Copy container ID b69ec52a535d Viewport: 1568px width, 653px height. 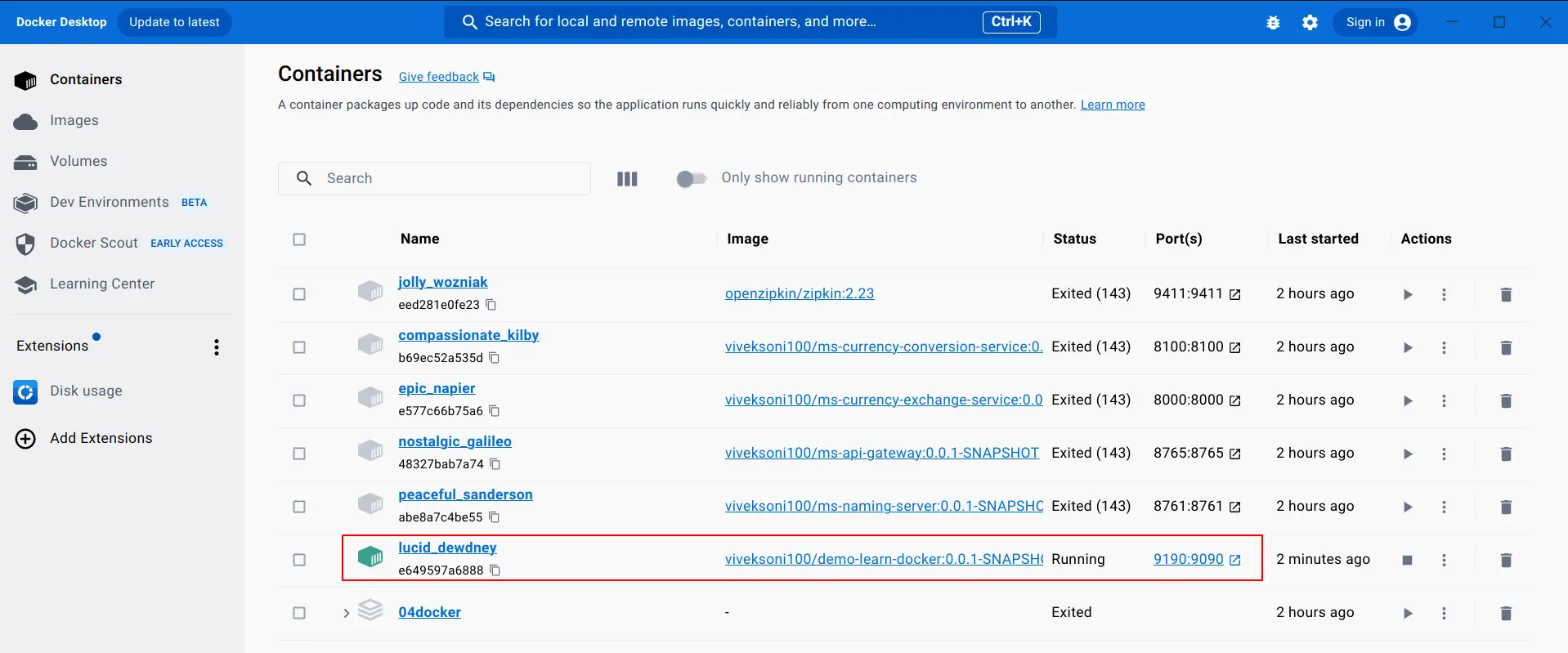coord(495,358)
